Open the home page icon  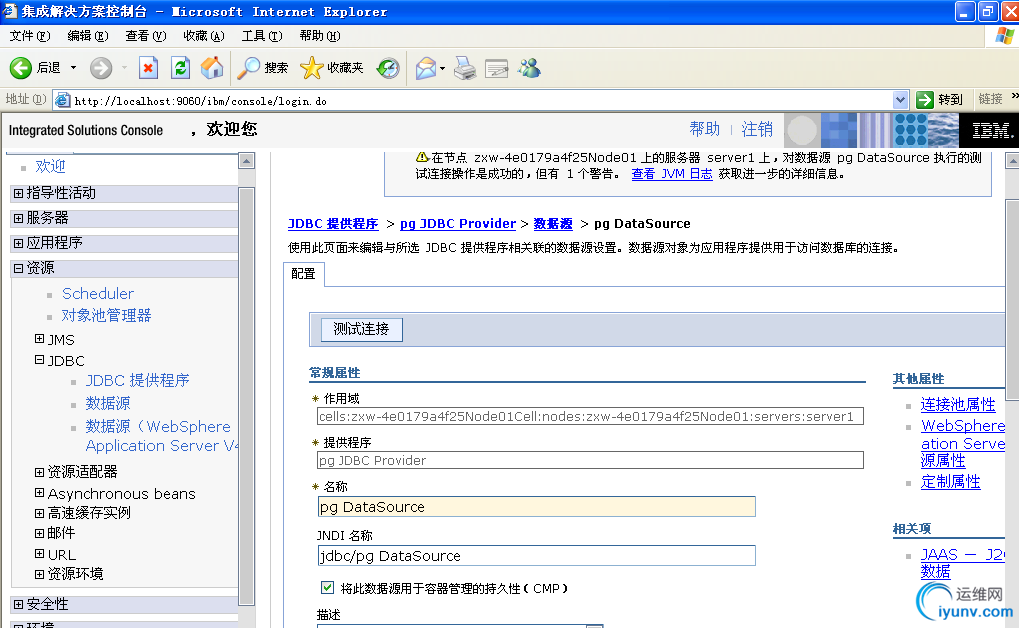click(x=212, y=68)
